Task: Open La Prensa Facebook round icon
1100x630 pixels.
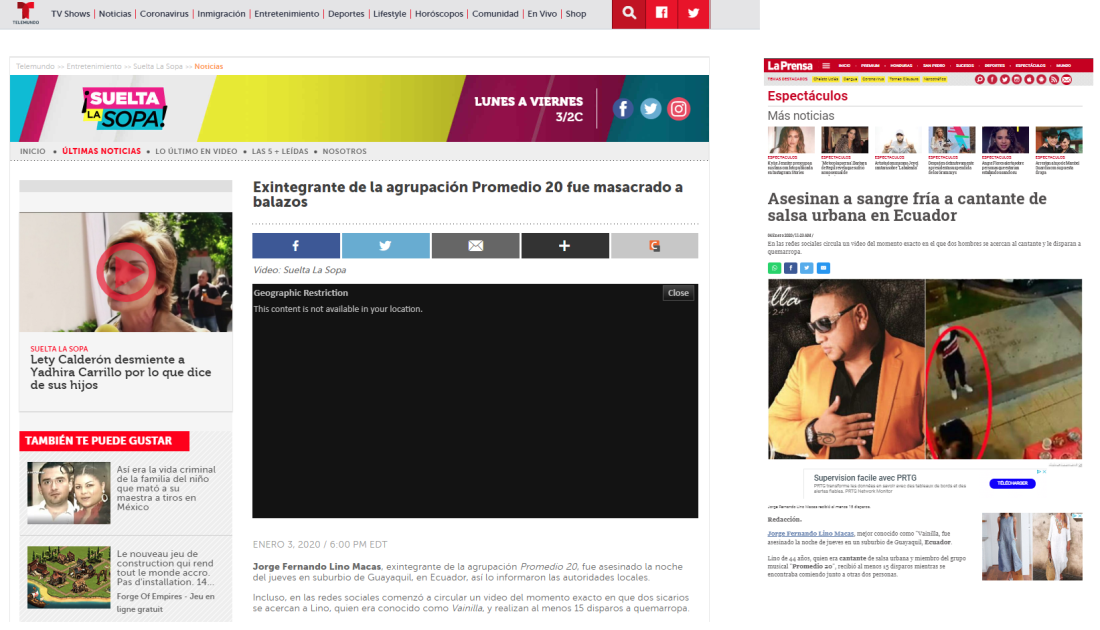Action: pyautogui.click(x=992, y=79)
